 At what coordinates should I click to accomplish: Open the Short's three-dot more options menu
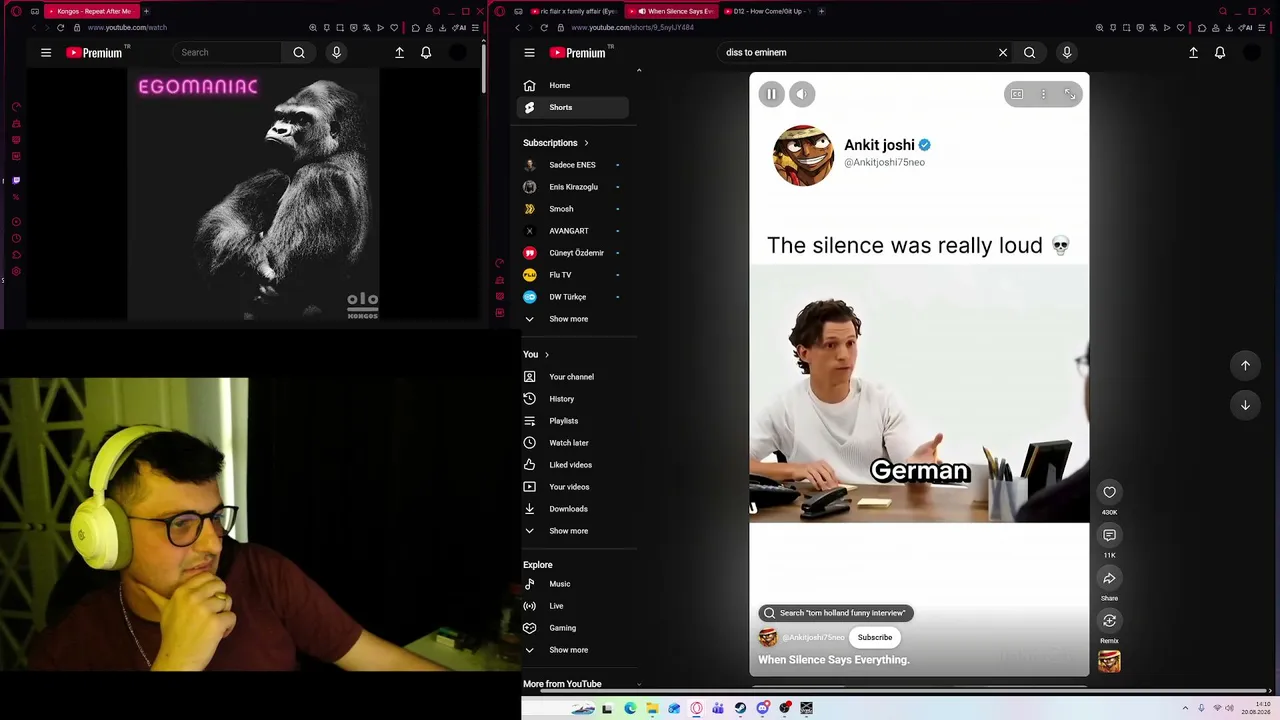tap(1043, 94)
